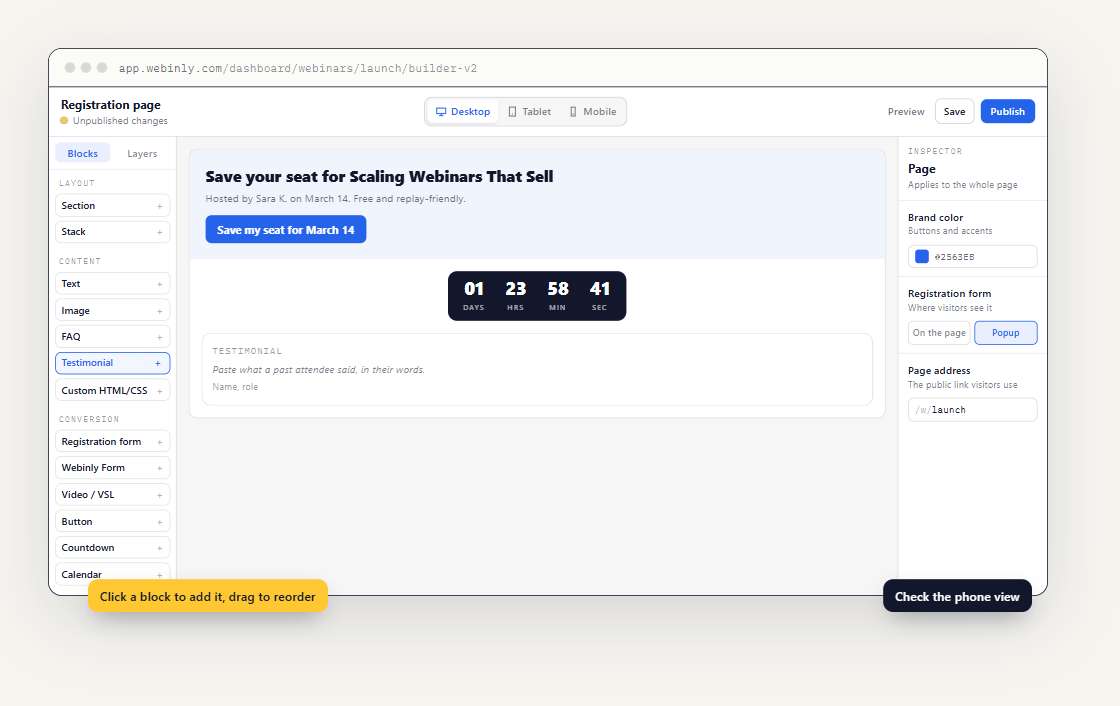Click the Registration page title
Viewport: 1120px width, 706px height.
[x=111, y=105]
